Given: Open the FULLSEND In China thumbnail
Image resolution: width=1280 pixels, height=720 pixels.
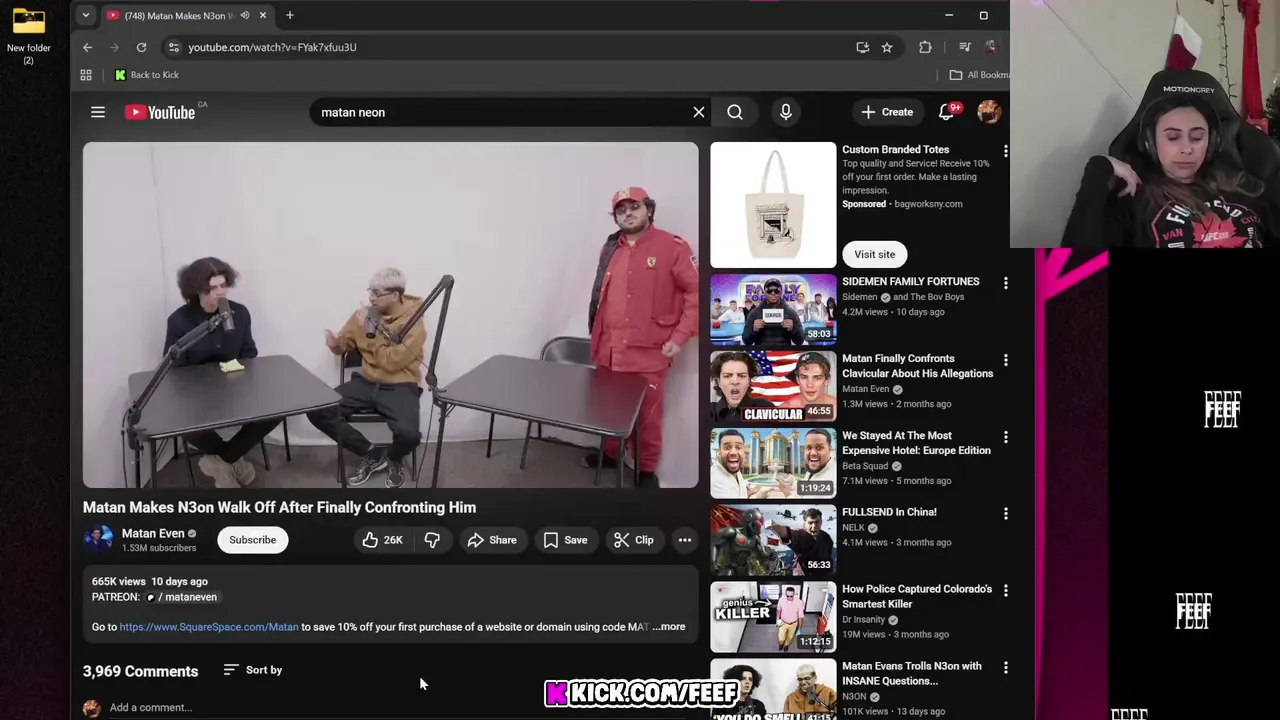Looking at the screenshot, I should (773, 540).
